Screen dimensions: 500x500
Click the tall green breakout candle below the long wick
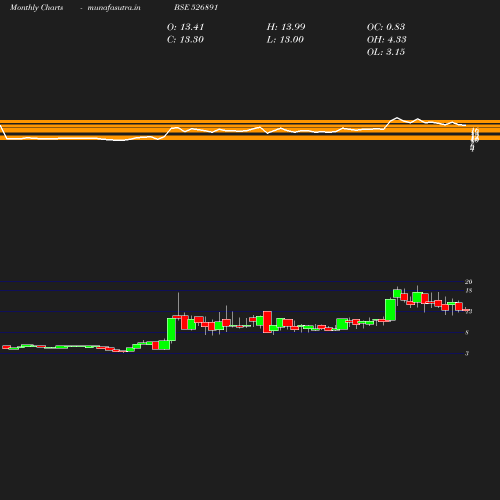(171, 329)
